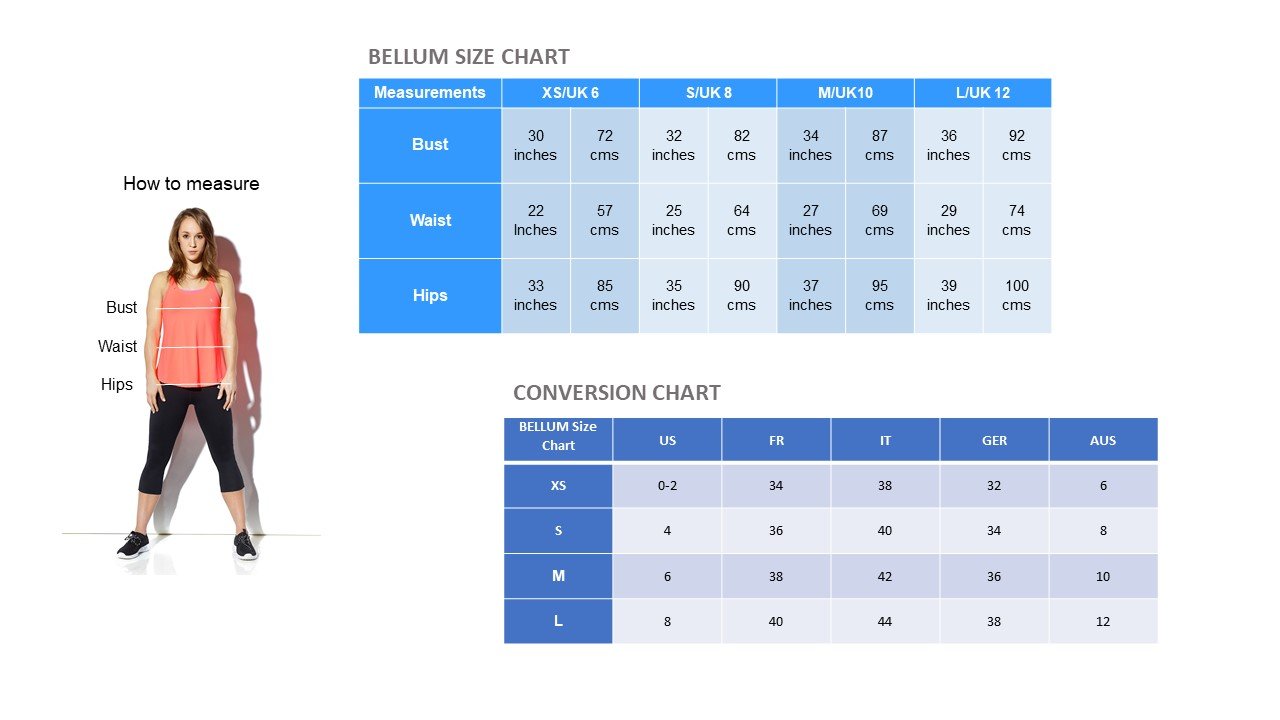1280x720 pixels.
Task: Click the Waist row header in size chart
Action: (x=430, y=221)
